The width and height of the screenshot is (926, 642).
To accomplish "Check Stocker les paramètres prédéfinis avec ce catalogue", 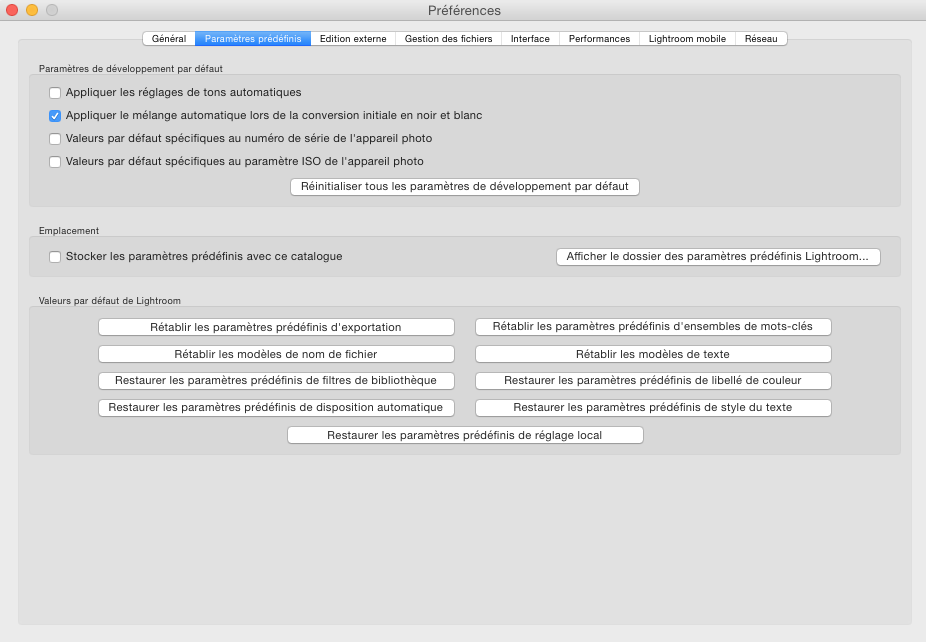I will point(55,257).
